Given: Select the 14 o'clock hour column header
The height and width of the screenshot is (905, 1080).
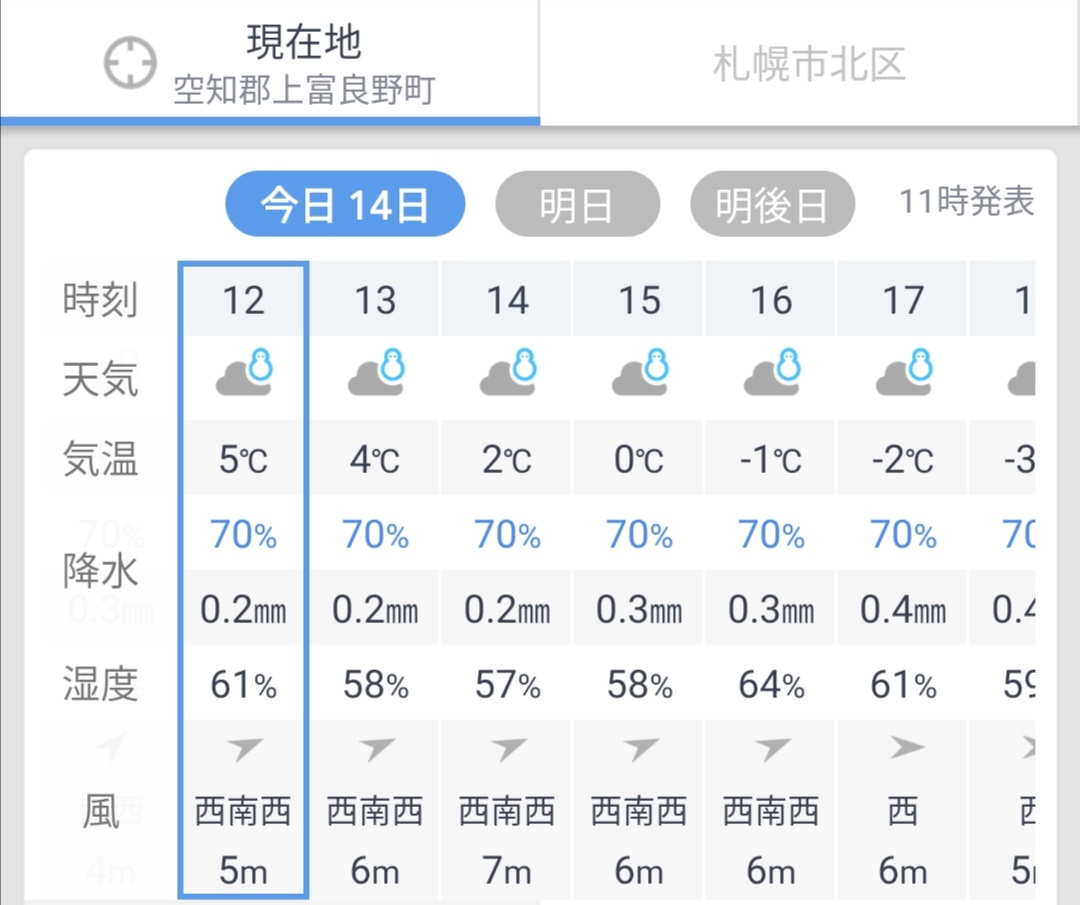Looking at the screenshot, I should click(x=508, y=299).
